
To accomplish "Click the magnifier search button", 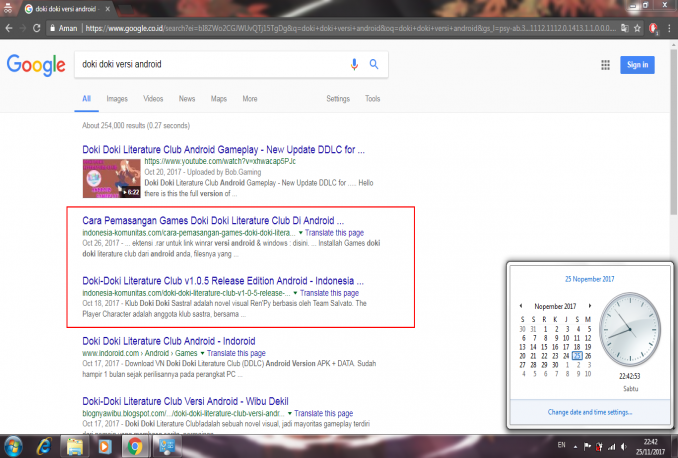I will 374,65.
